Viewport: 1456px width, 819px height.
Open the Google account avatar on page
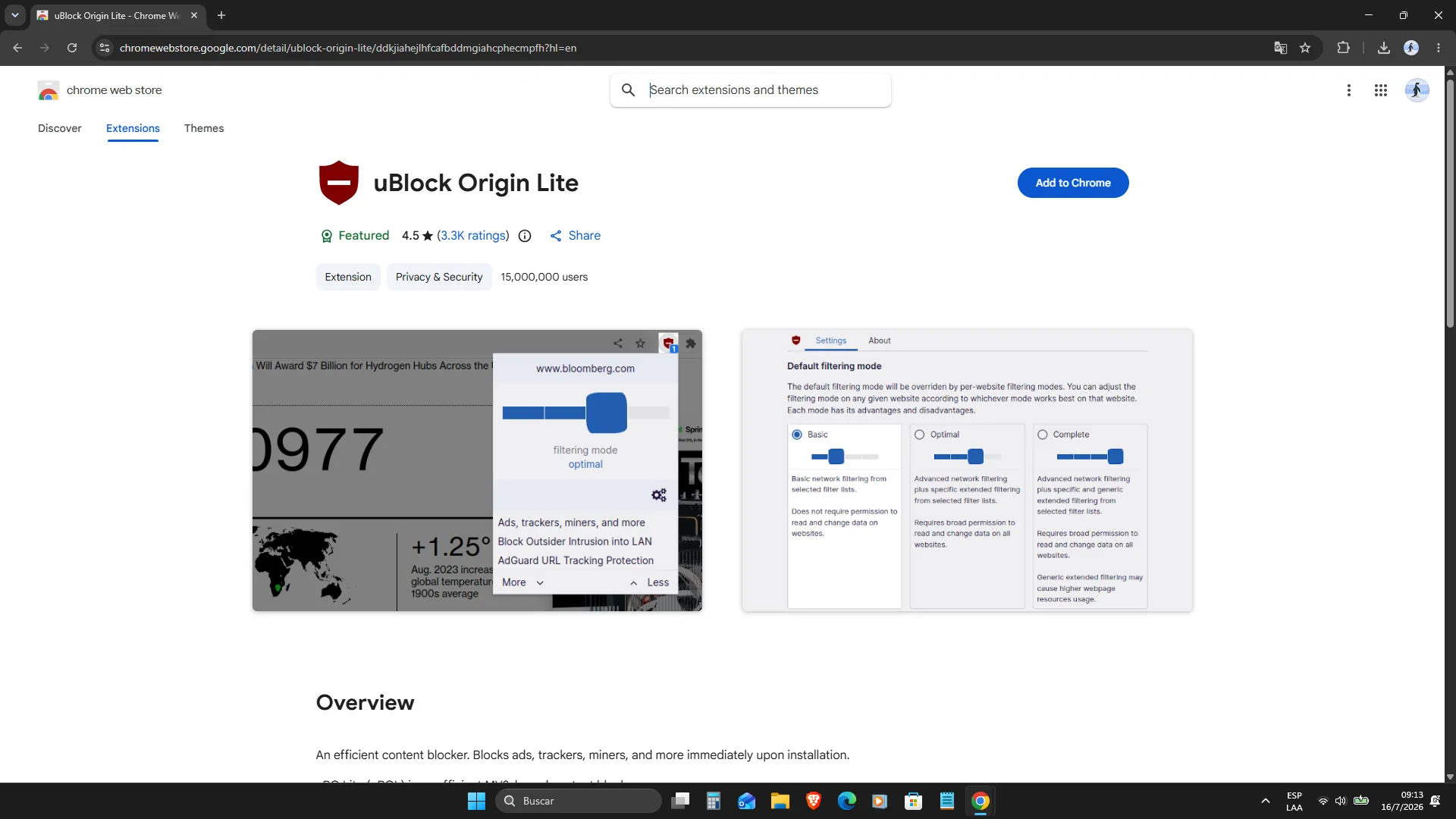1417,90
